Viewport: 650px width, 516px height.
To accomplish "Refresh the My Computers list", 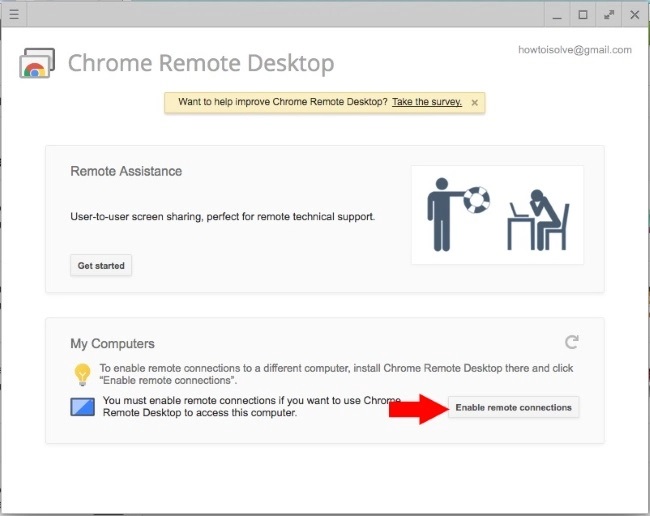I will click(572, 342).
